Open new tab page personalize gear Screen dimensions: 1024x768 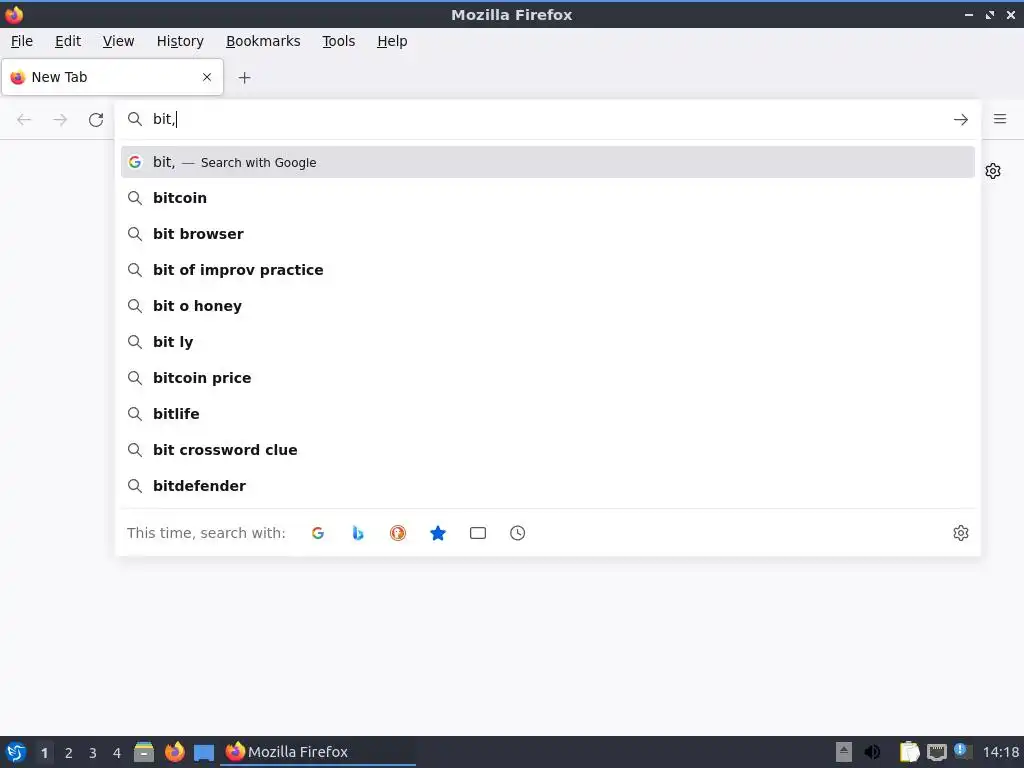tap(993, 171)
